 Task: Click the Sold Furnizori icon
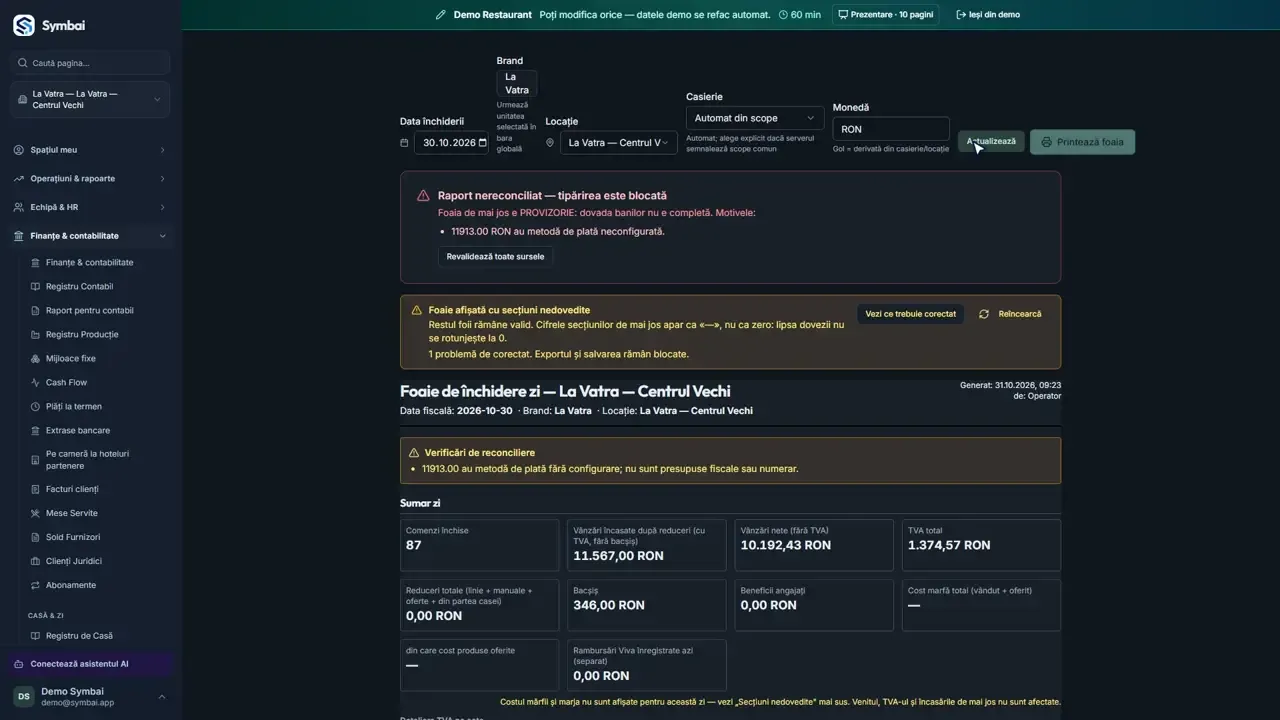(36, 538)
